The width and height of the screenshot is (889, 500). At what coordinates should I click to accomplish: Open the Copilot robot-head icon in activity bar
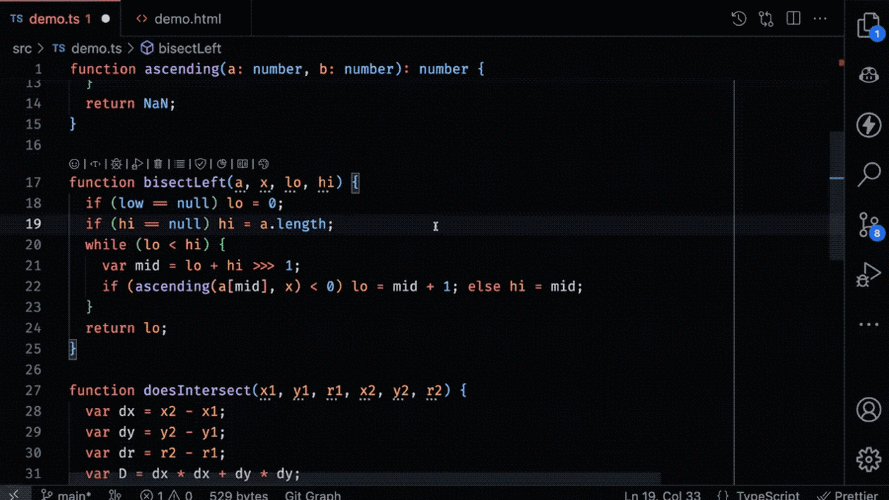coord(869,75)
